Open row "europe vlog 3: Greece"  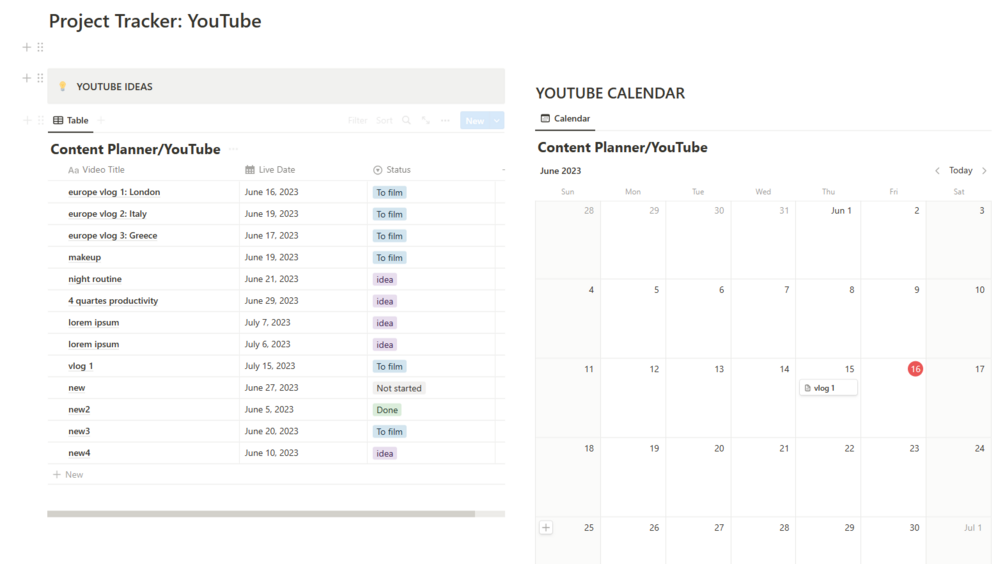click(x=113, y=235)
